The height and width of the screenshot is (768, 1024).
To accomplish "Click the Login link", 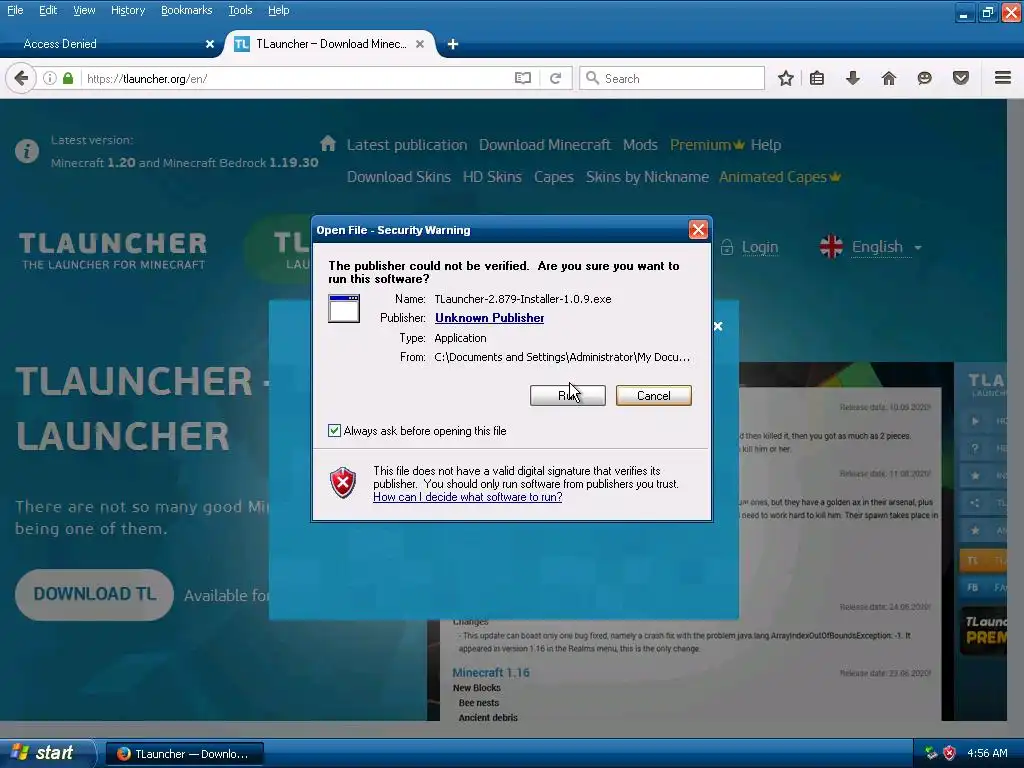I will coord(760,247).
